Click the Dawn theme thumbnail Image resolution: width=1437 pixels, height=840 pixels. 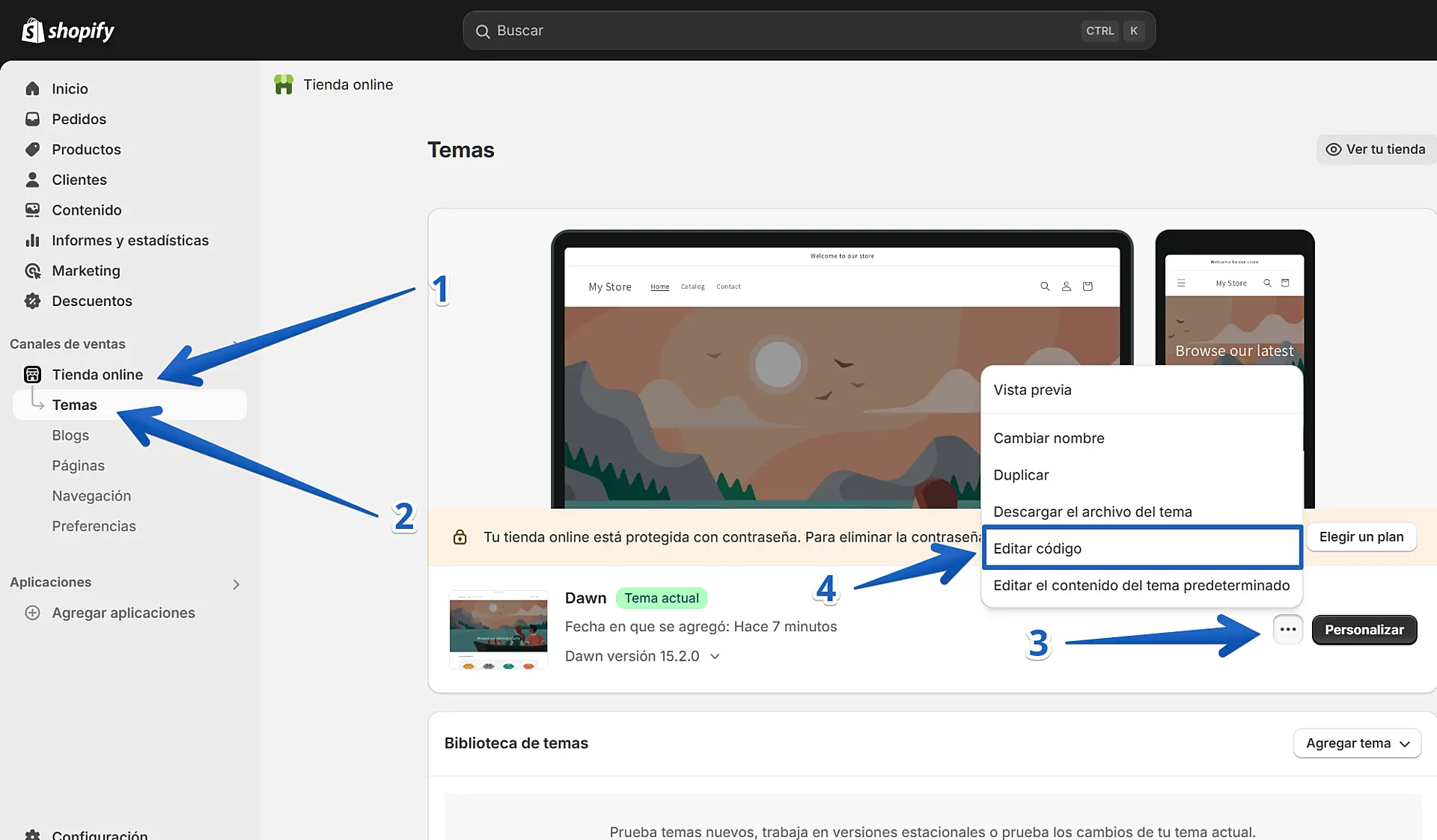(x=498, y=629)
